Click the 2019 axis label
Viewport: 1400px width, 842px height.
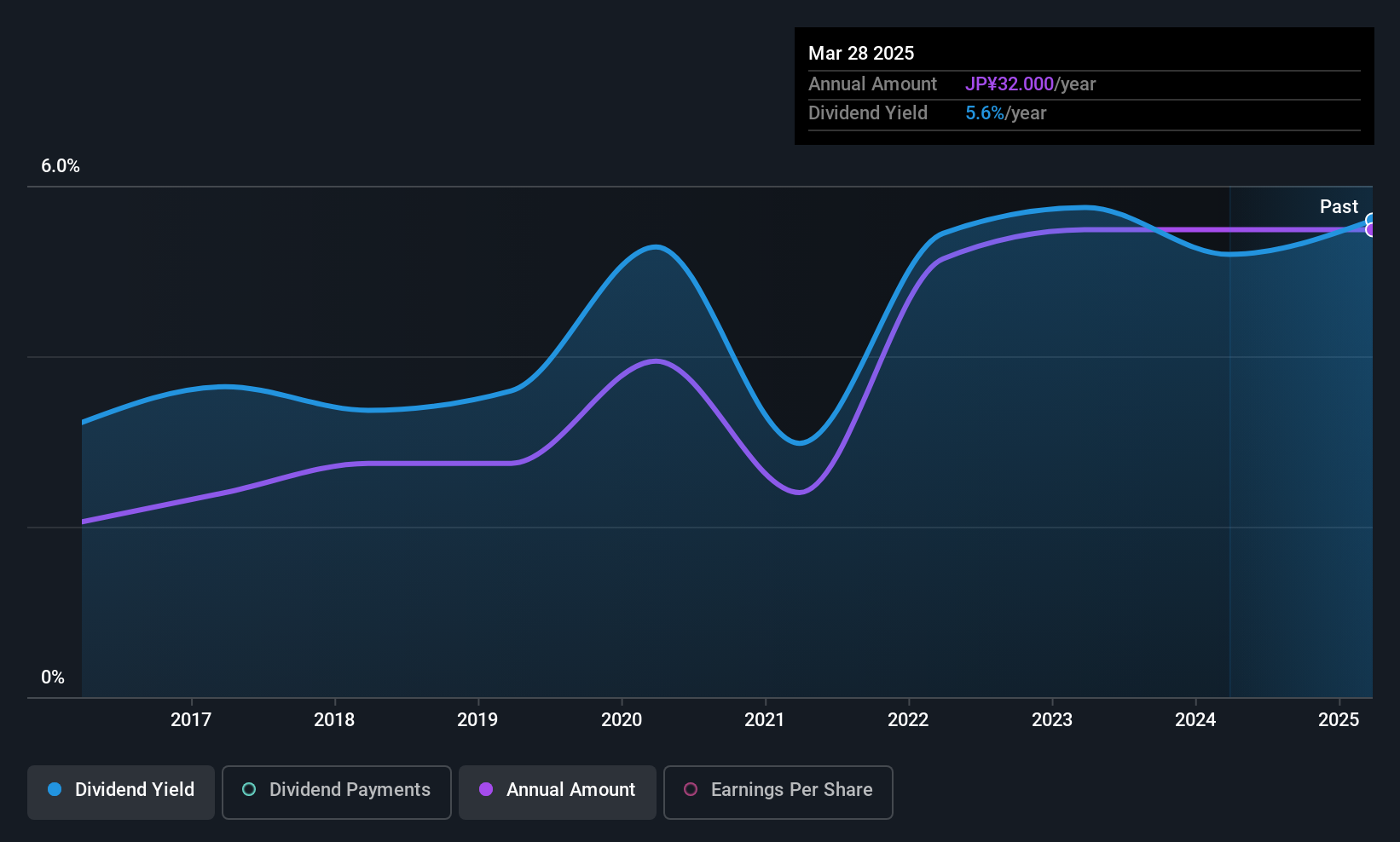click(477, 720)
